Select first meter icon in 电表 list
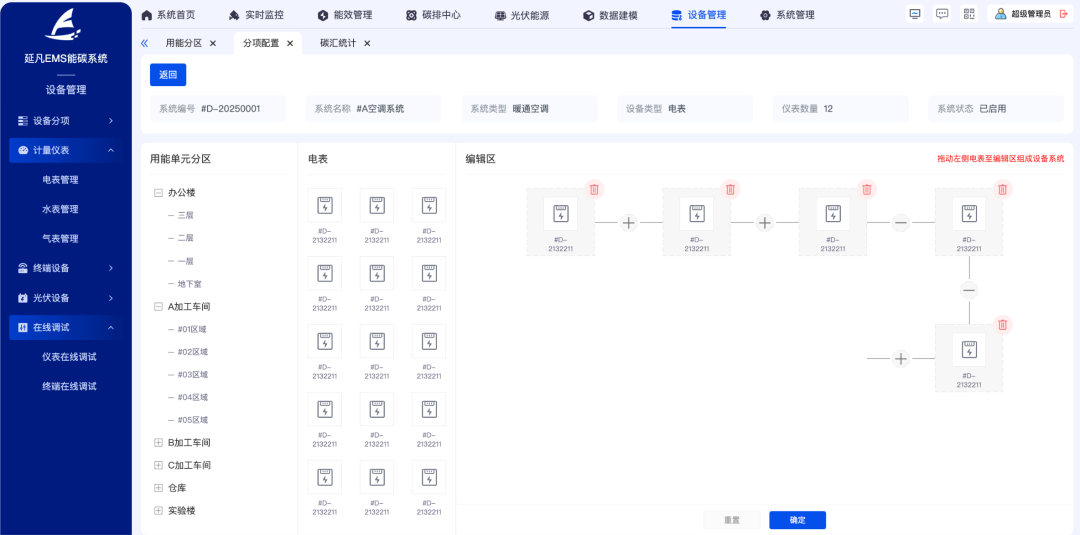The height and width of the screenshot is (535, 1080). 325,206
